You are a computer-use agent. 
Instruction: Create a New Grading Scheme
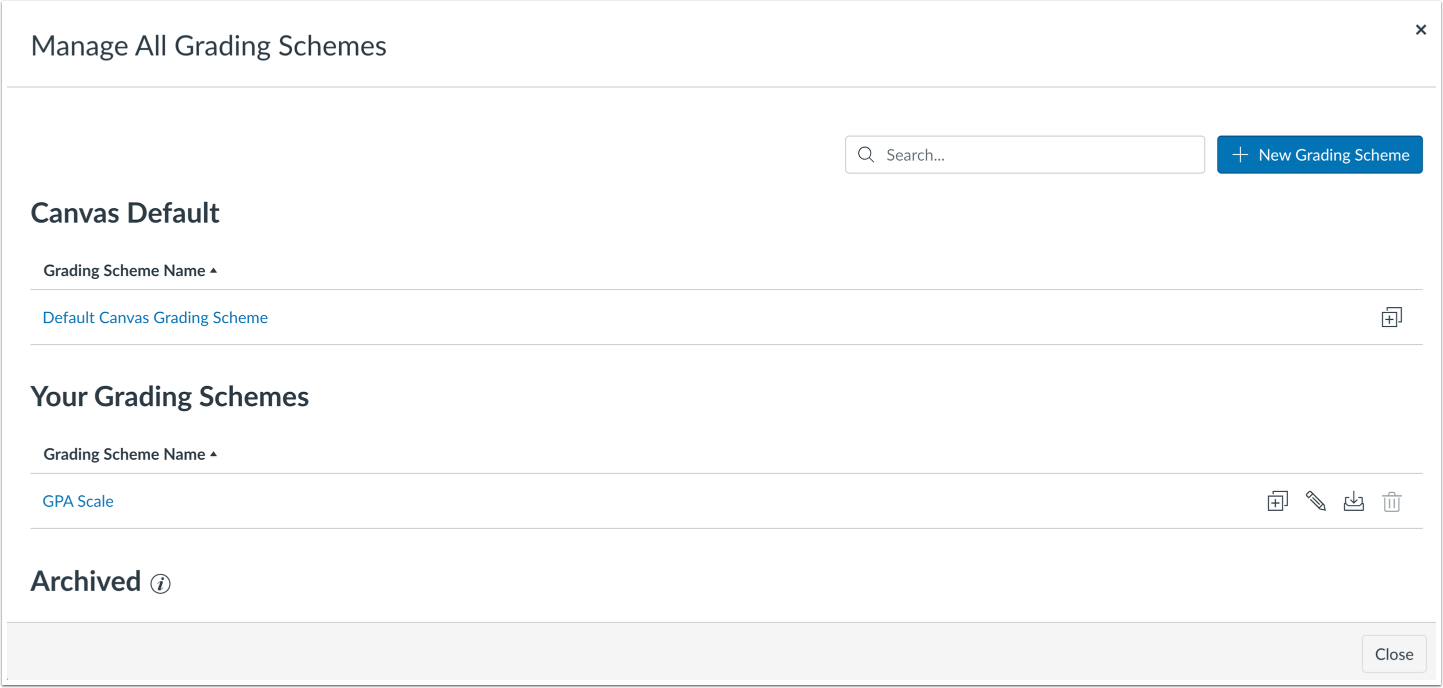(x=1319, y=155)
